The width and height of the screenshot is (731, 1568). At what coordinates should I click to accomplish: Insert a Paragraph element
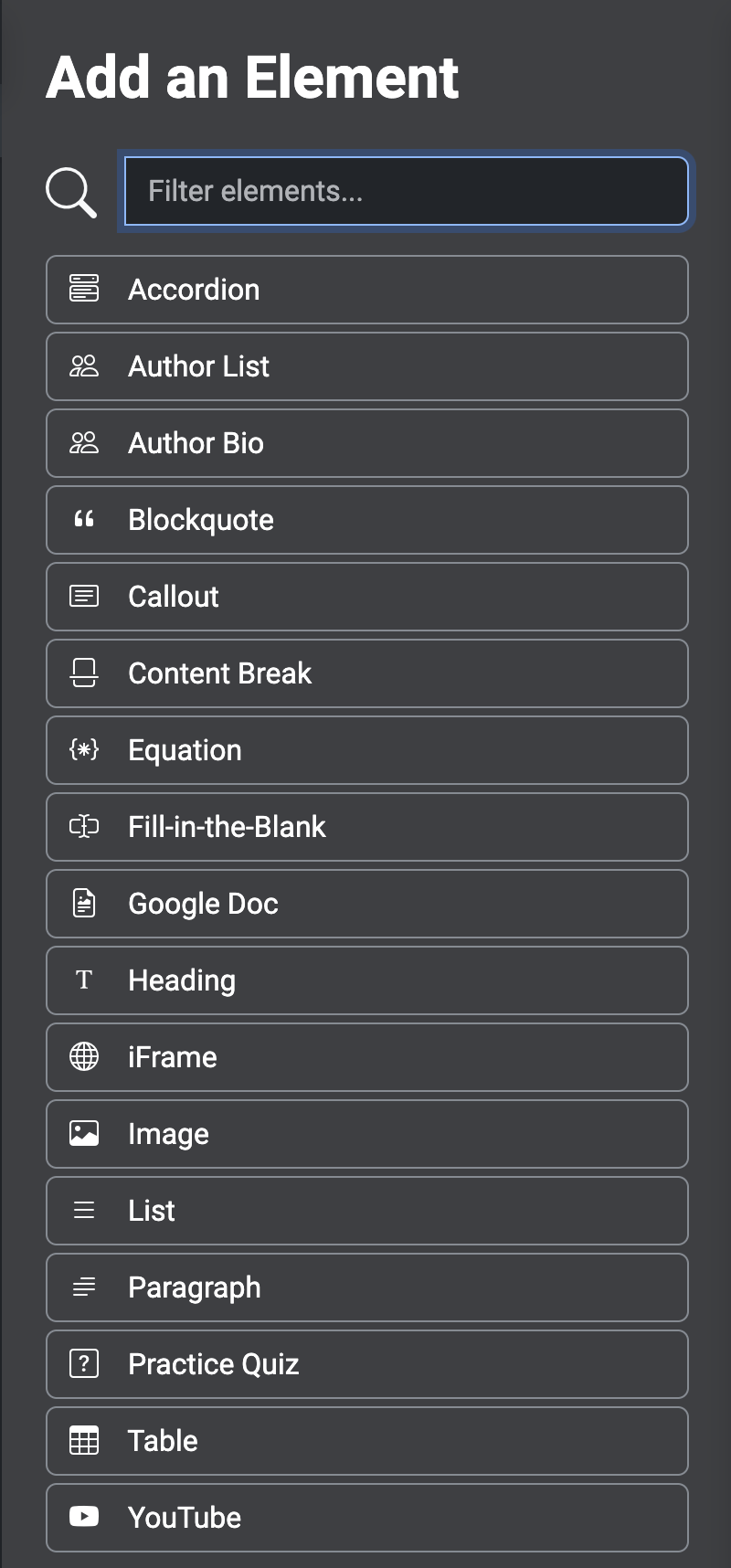pos(366,1287)
